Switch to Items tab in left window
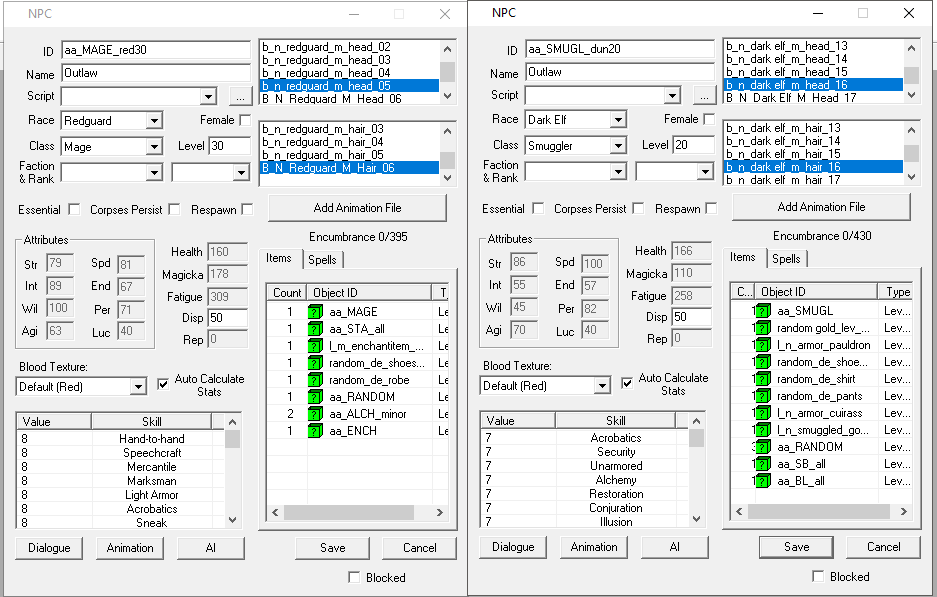Viewport: 937px width, 597px height. (x=279, y=258)
